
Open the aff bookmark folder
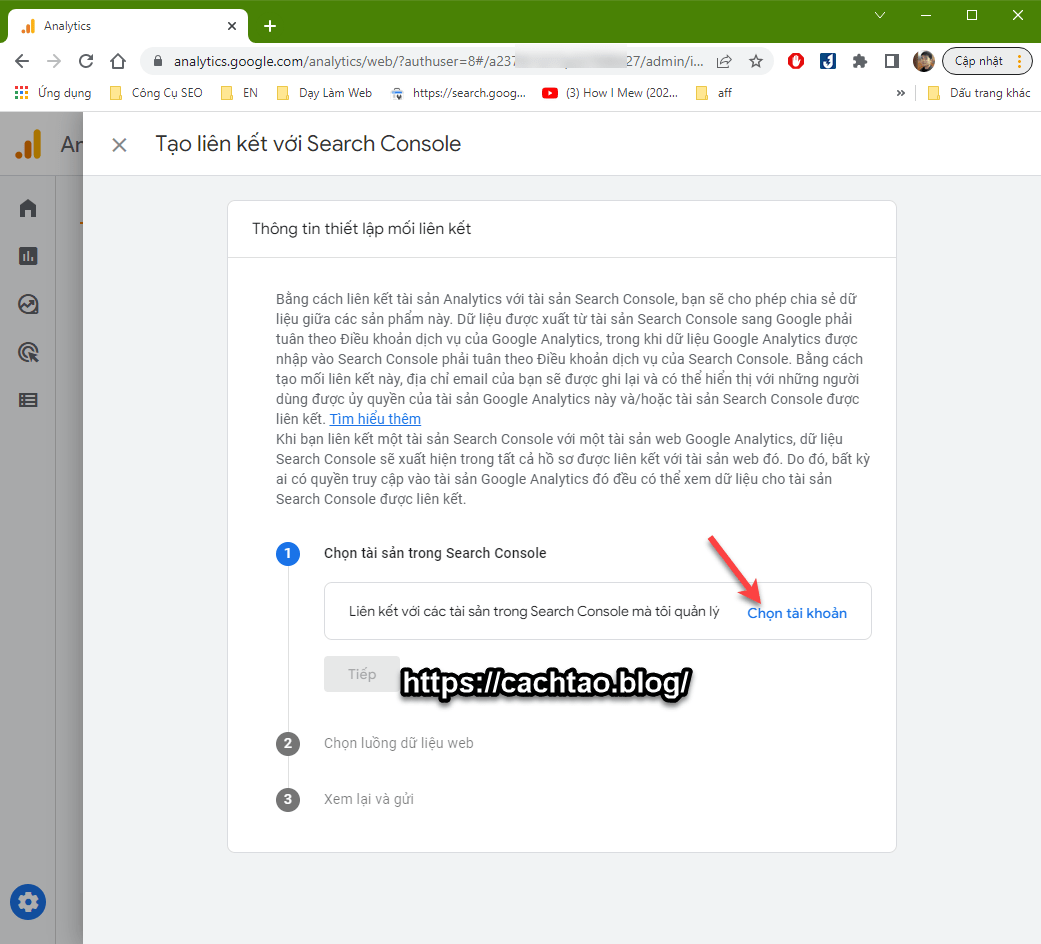click(714, 93)
